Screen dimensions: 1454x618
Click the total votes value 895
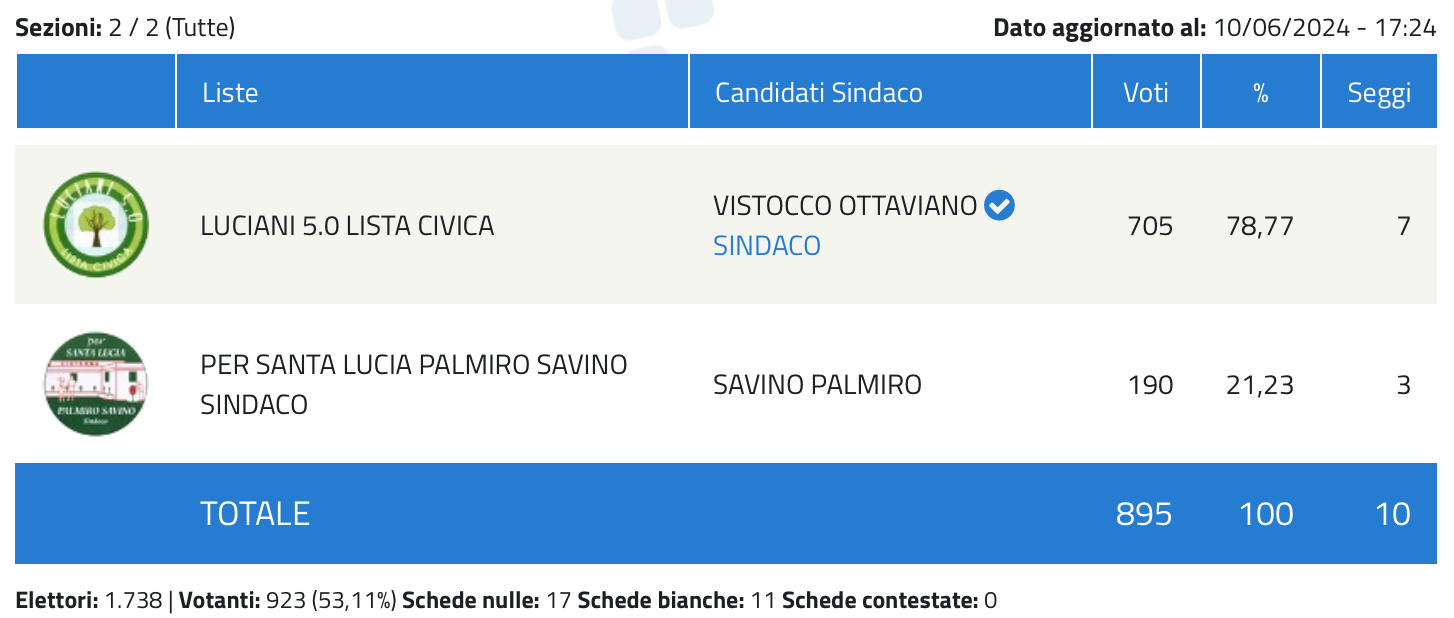pos(1144,514)
